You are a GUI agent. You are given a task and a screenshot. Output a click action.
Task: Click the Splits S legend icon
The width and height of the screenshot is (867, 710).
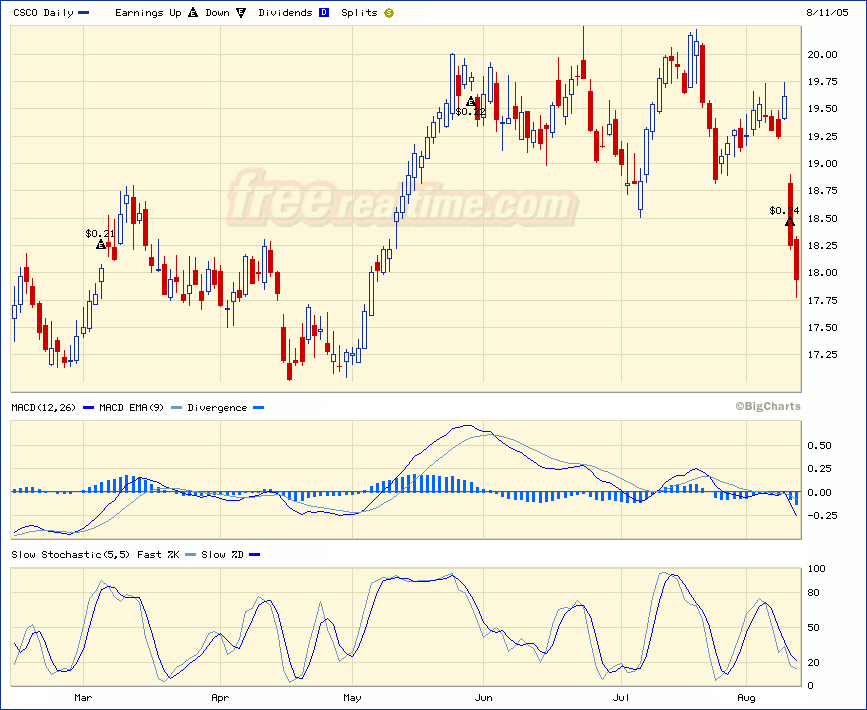(389, 13)
